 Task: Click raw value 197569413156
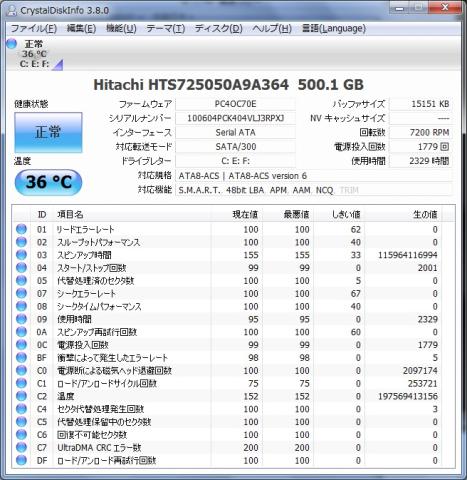407,396
